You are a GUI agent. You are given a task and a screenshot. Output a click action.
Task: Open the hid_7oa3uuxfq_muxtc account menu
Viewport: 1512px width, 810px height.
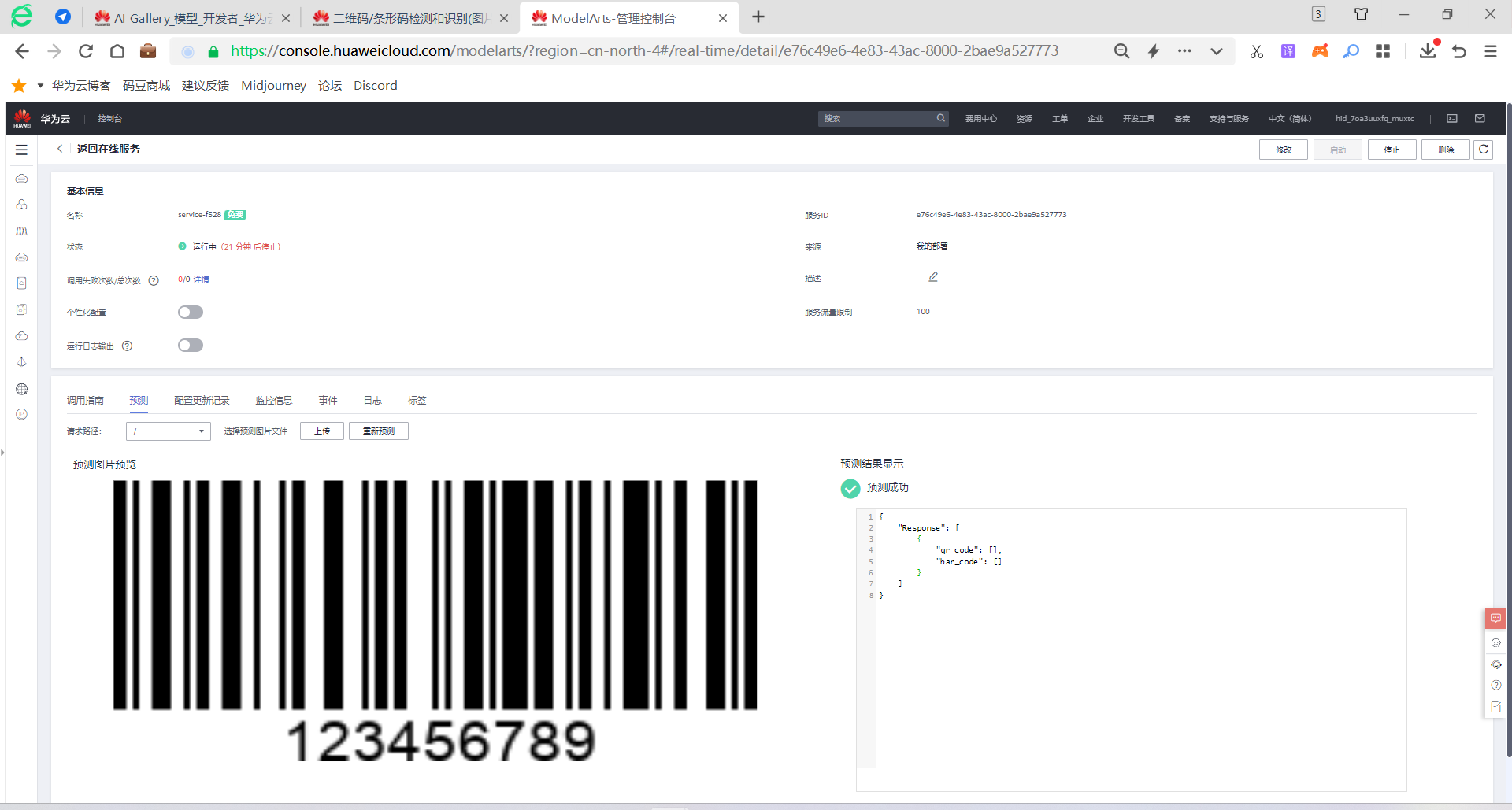click(x=1375, y=119)
